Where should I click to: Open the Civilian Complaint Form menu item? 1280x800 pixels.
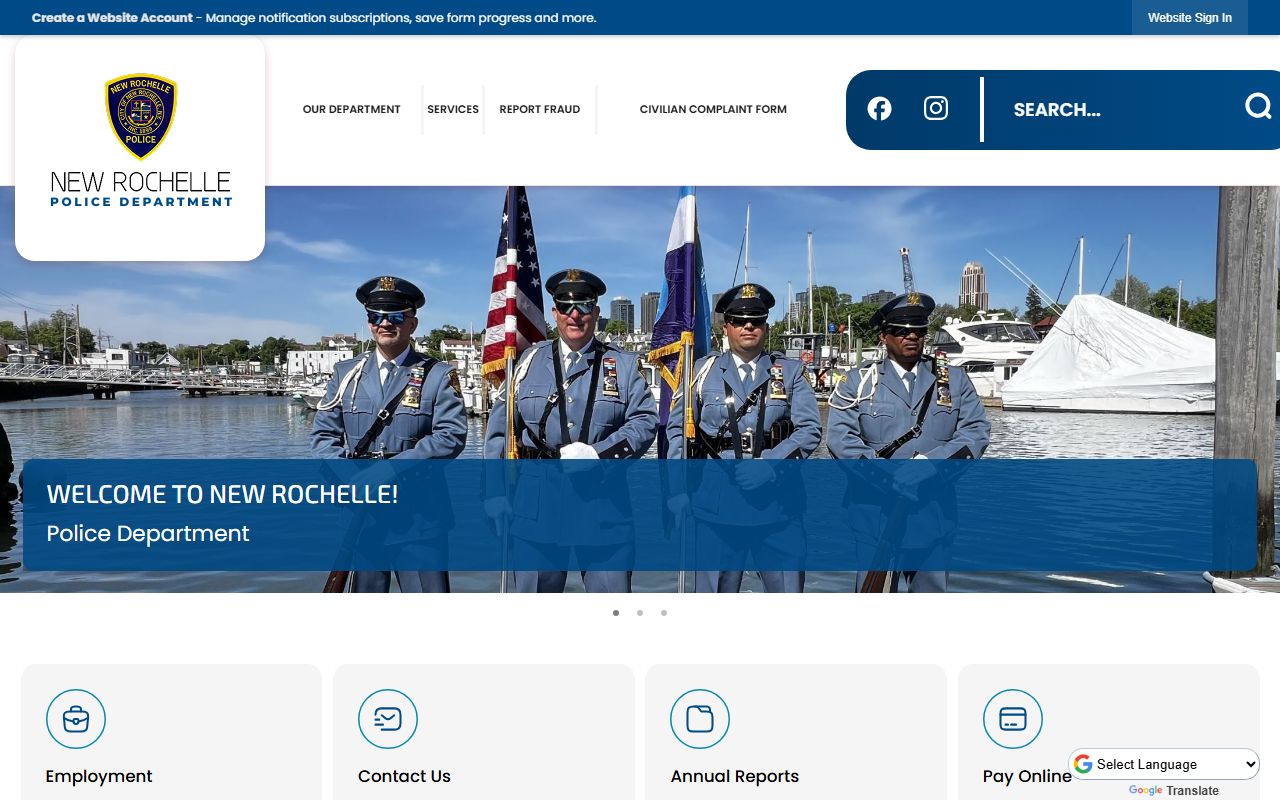[713, 110]
